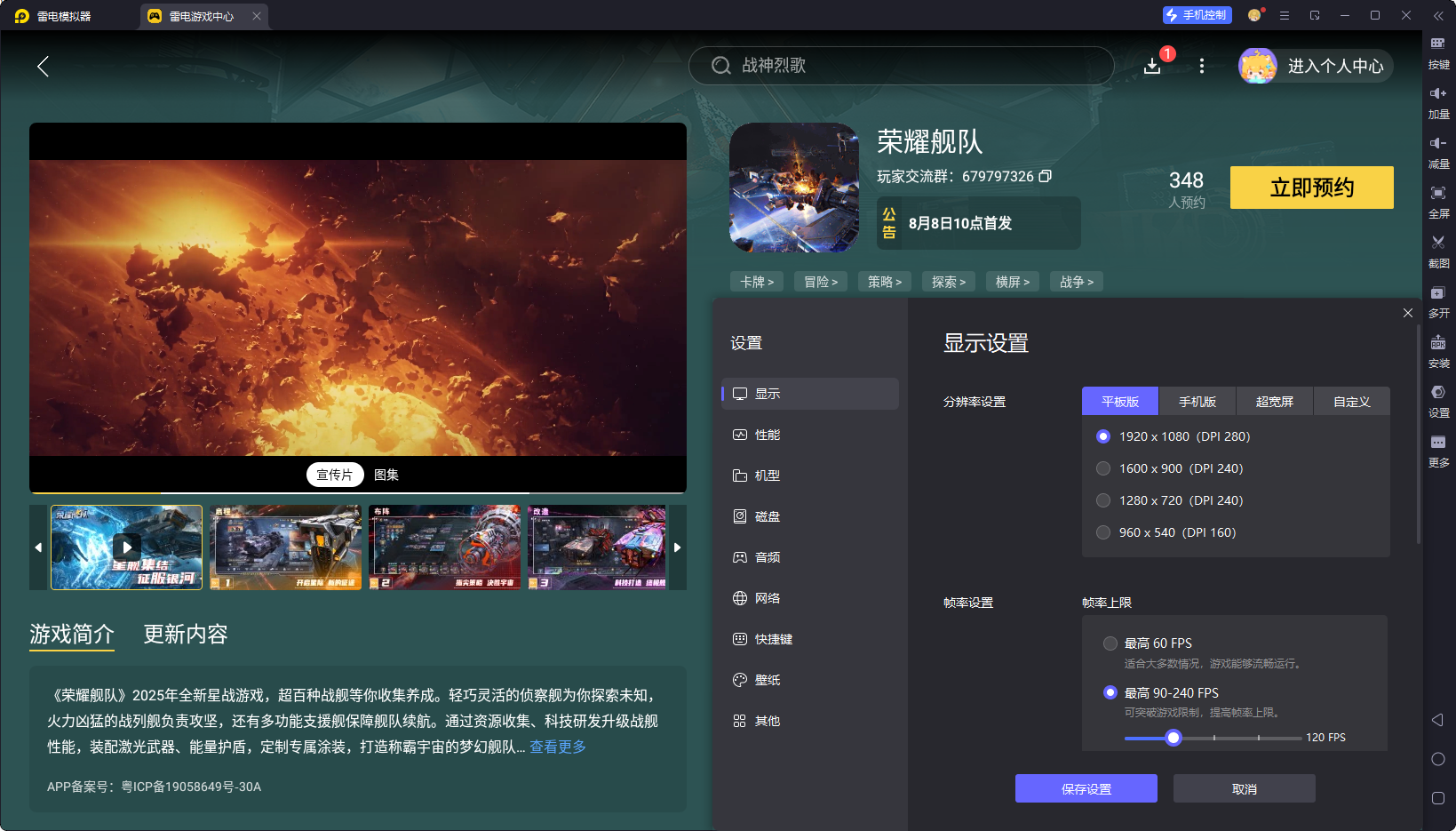Open the 磁盘 settings category
This screenshot has height=831, width=1456.
(x=810, y=516)
